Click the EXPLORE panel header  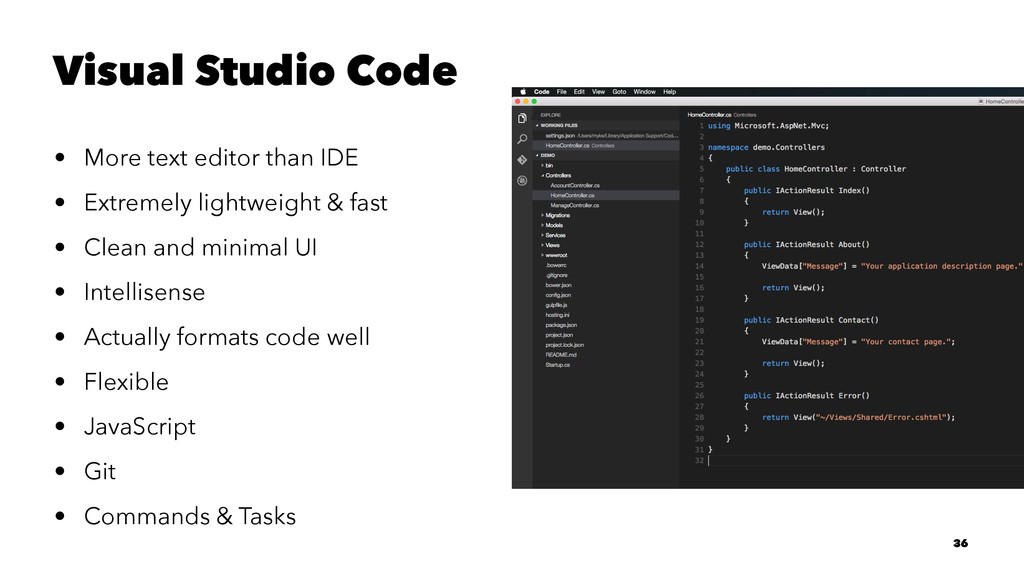coord(551,115)
